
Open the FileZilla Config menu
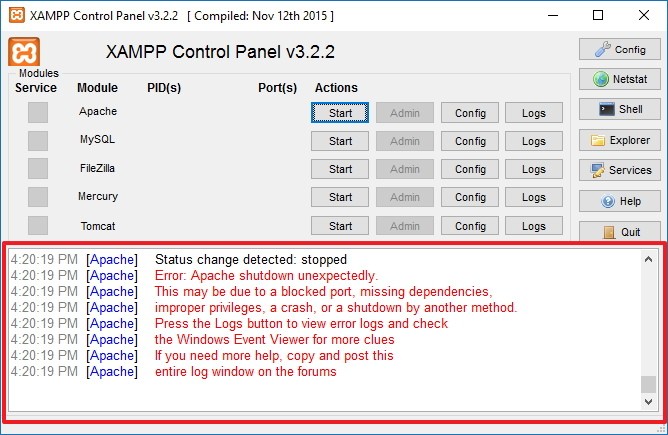click(x=470, y=169)
